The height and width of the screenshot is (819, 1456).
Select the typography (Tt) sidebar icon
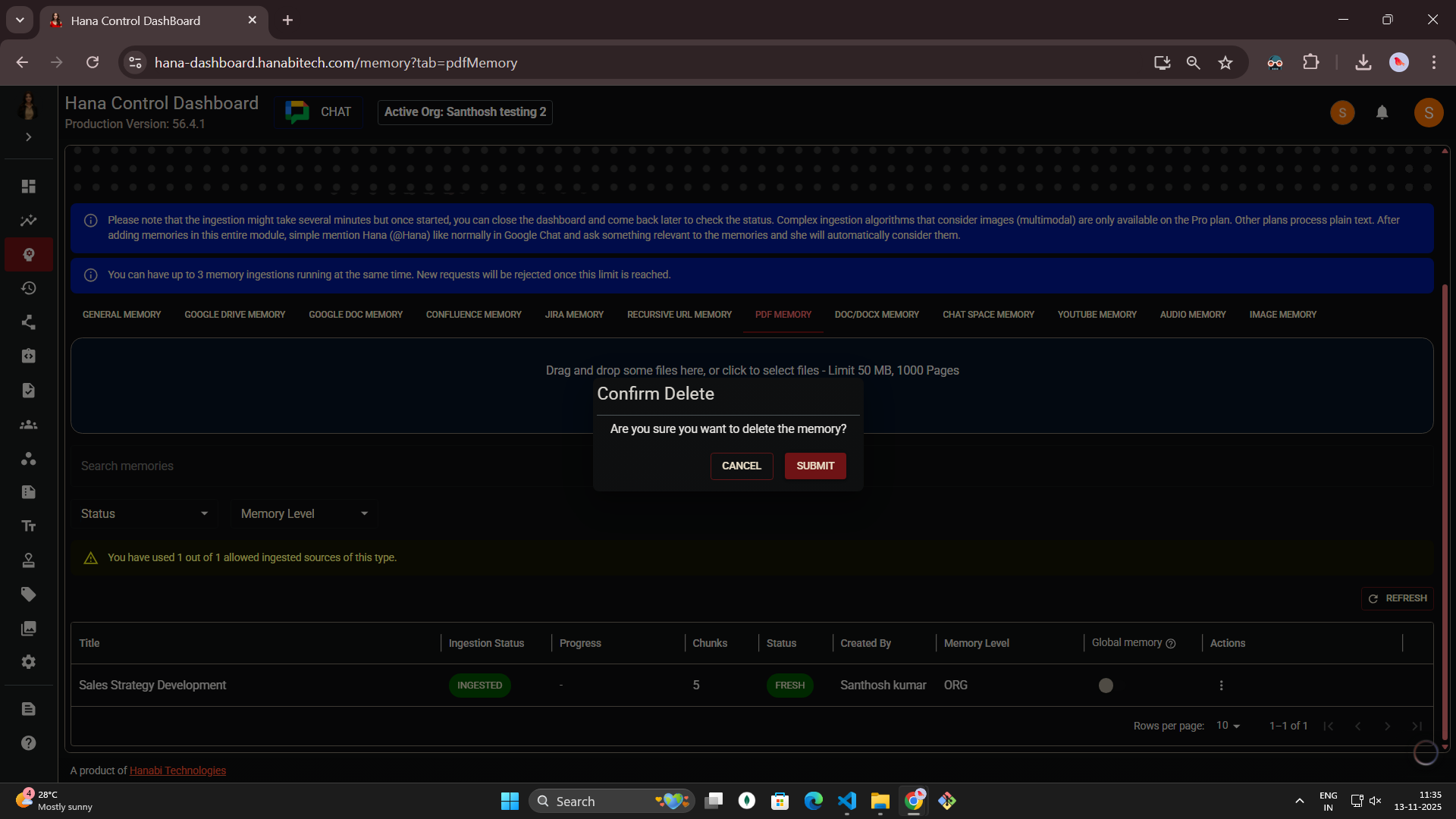point(28,526)
